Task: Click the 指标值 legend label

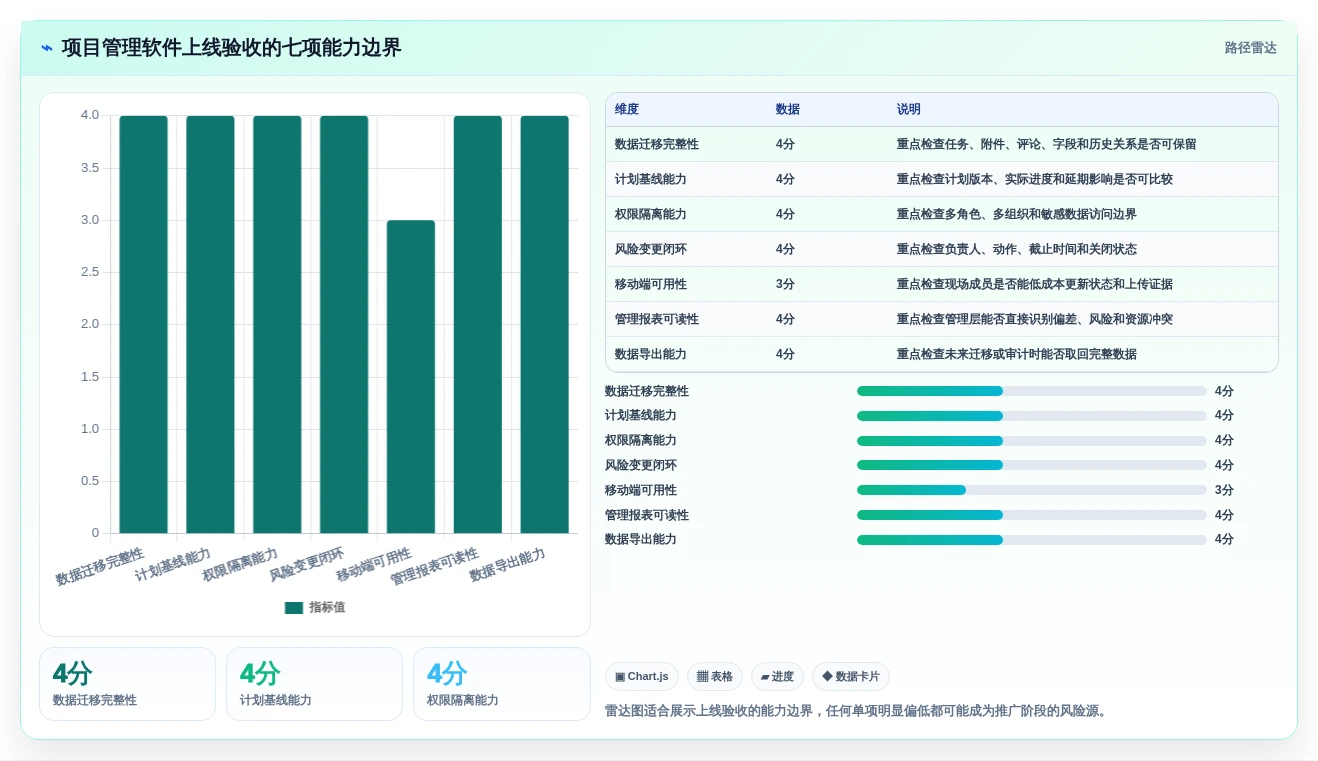Action: pyautogui.click(x=327, y=607)
